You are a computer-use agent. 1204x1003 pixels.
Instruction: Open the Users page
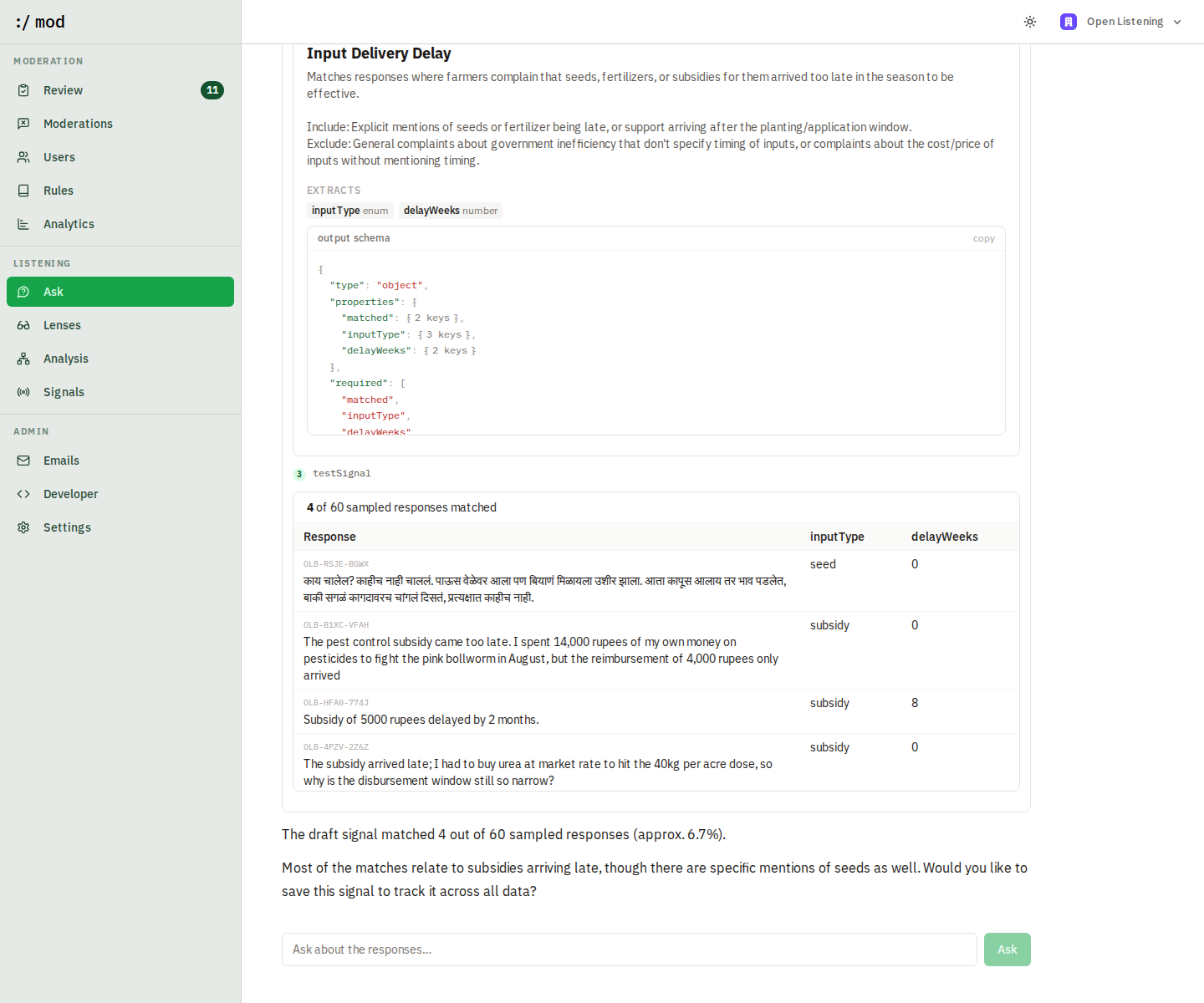[120, 157]
